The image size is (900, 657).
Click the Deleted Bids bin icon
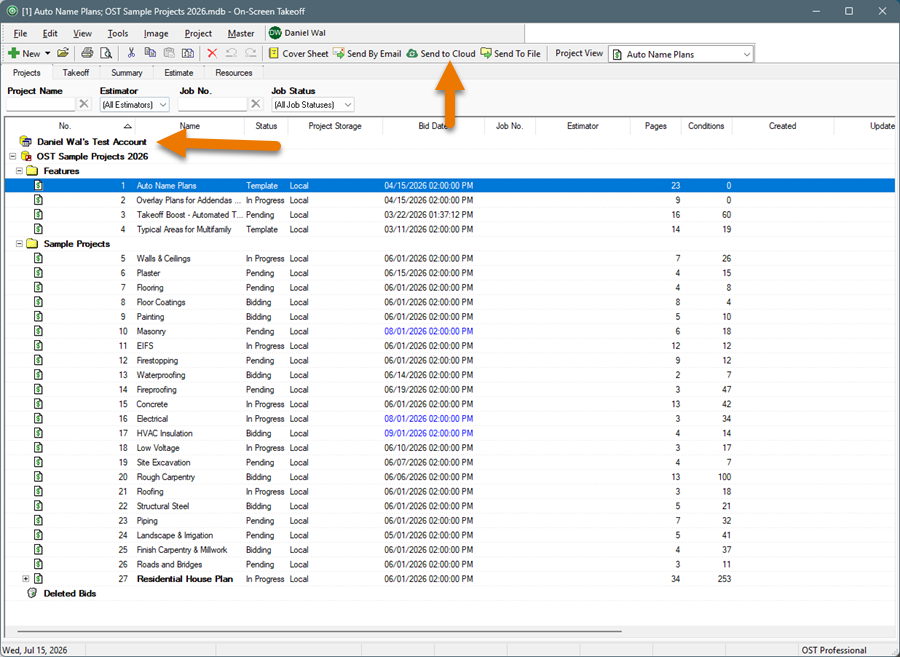point(32,593)
